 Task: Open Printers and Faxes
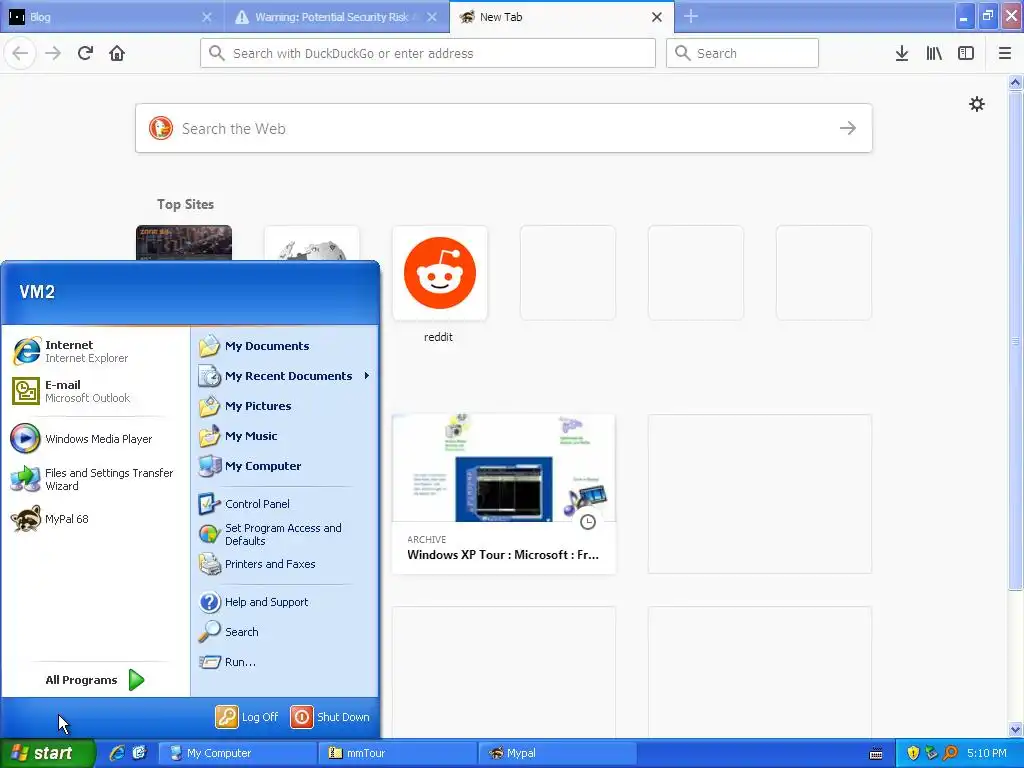284,564
